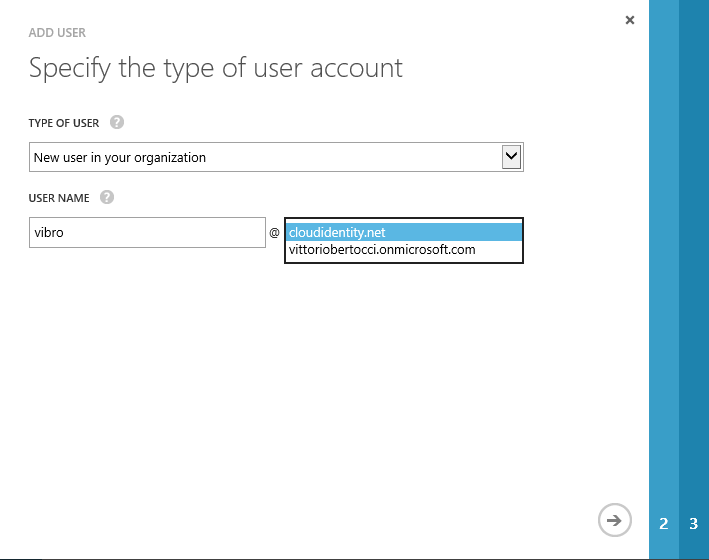This screenshot has height=560, width=709.
Task: Click the next arrow button
Action: click(x=614, y=520)
